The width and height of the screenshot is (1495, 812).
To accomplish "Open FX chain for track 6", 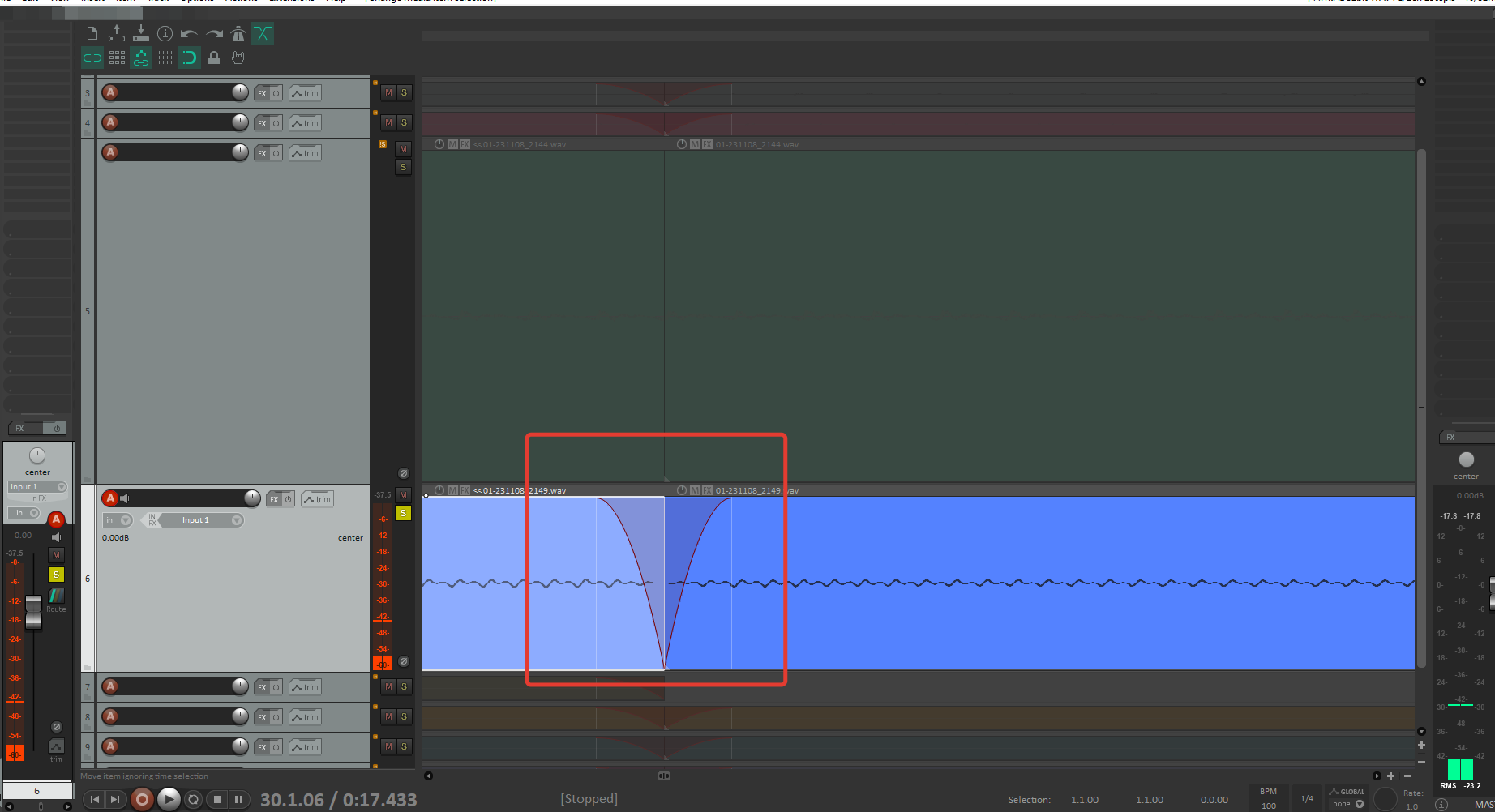I will tap(274, 499).
